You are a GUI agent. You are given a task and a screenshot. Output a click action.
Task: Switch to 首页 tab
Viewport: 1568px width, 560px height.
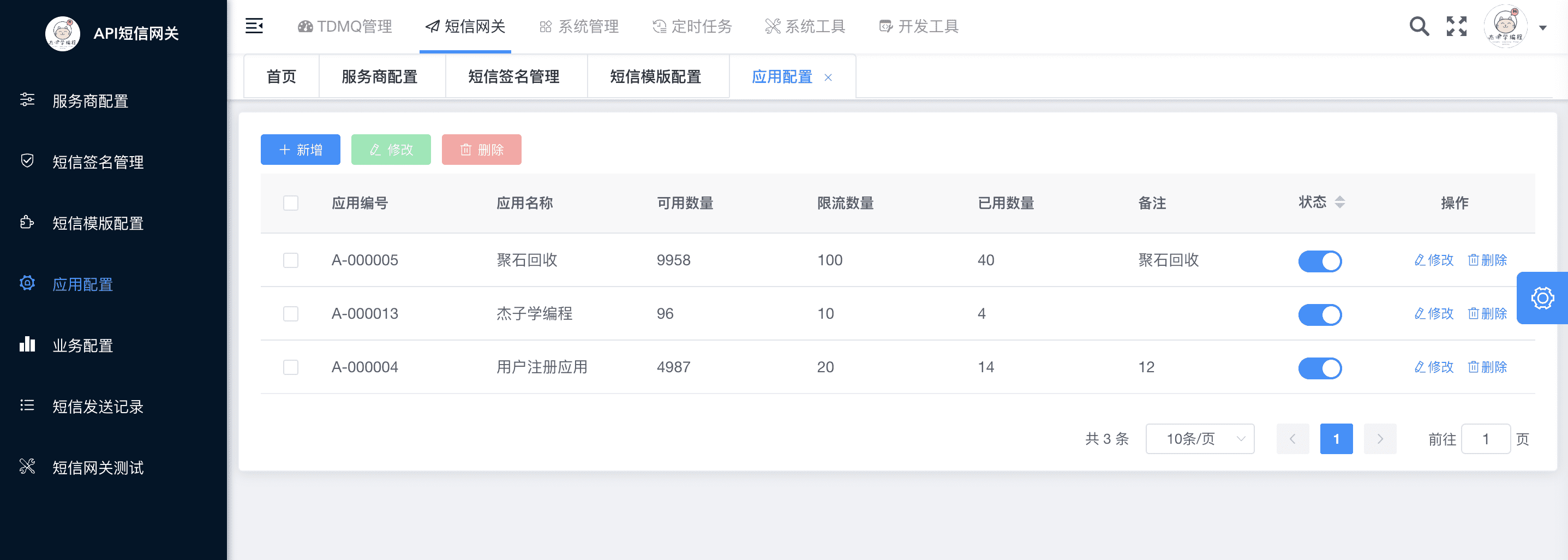click(x=281, y=77)
